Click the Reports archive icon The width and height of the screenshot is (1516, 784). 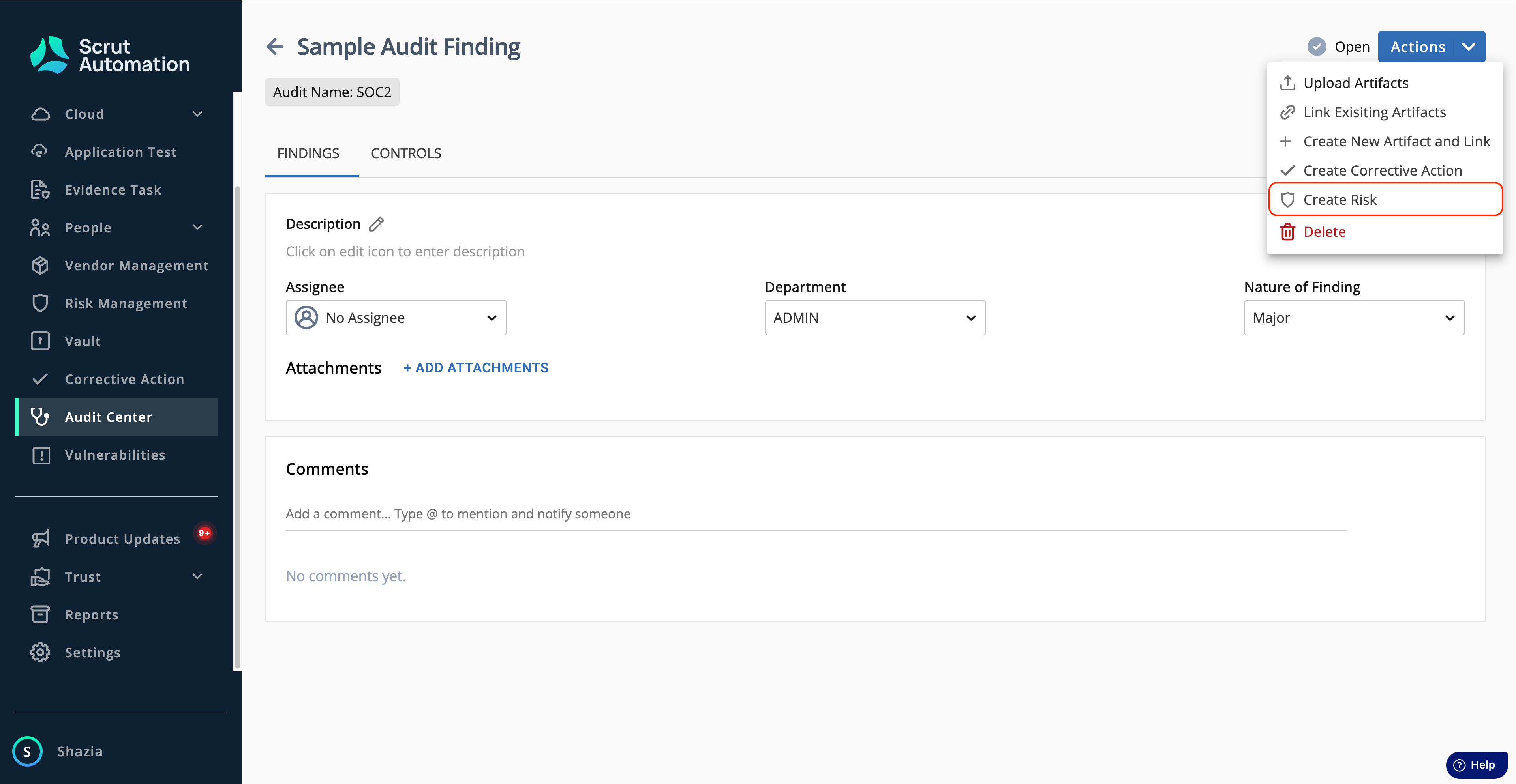click(40, 614)
